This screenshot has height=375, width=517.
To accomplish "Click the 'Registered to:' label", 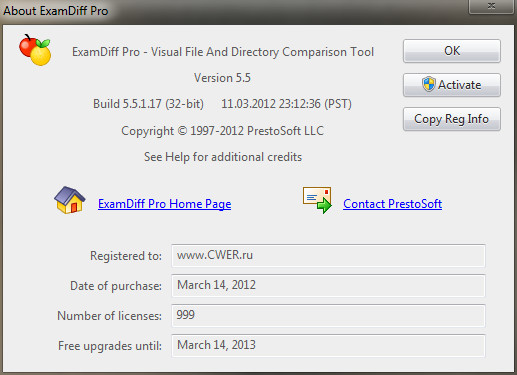I will 126,256.
